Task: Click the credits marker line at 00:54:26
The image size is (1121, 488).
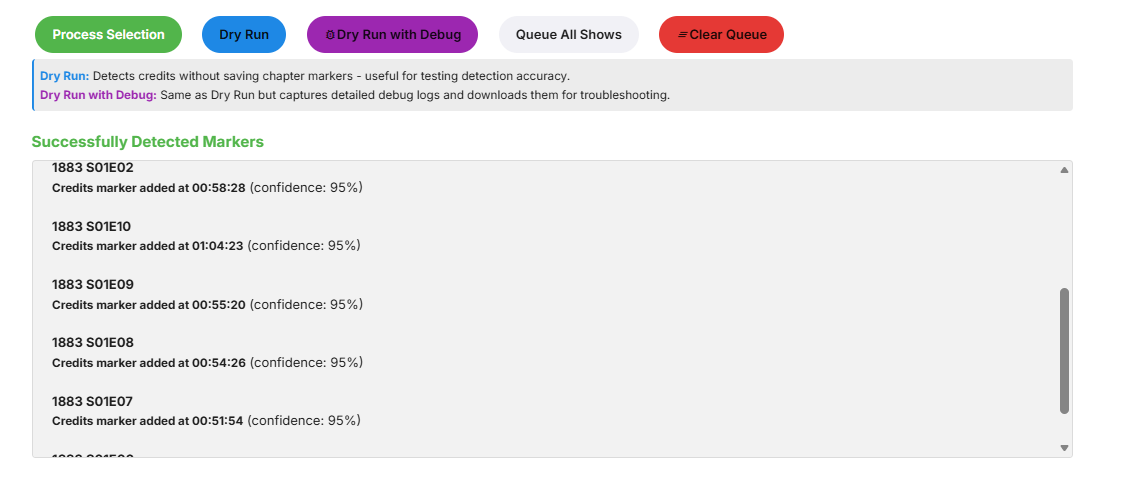Action: click(206, 363)
